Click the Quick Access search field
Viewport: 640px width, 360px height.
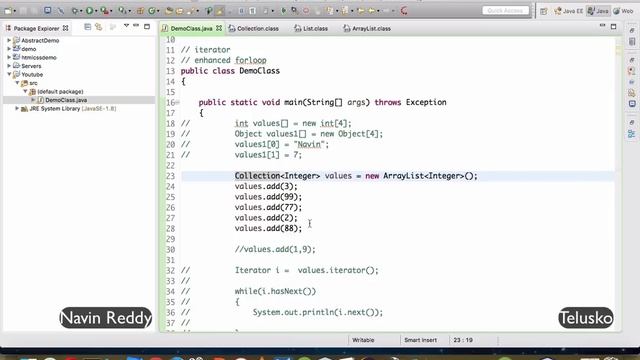click(x=505, y=11)
